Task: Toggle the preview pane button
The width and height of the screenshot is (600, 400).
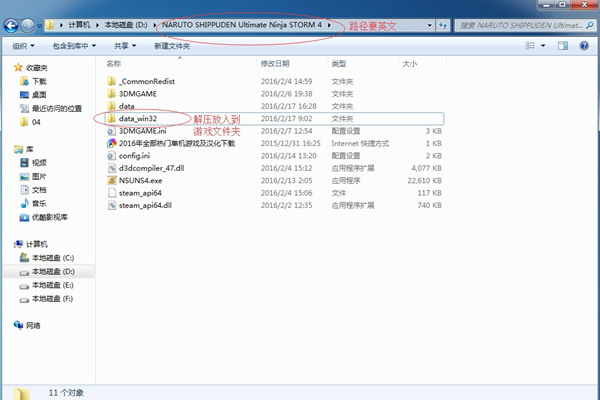Action: point(563,46)
